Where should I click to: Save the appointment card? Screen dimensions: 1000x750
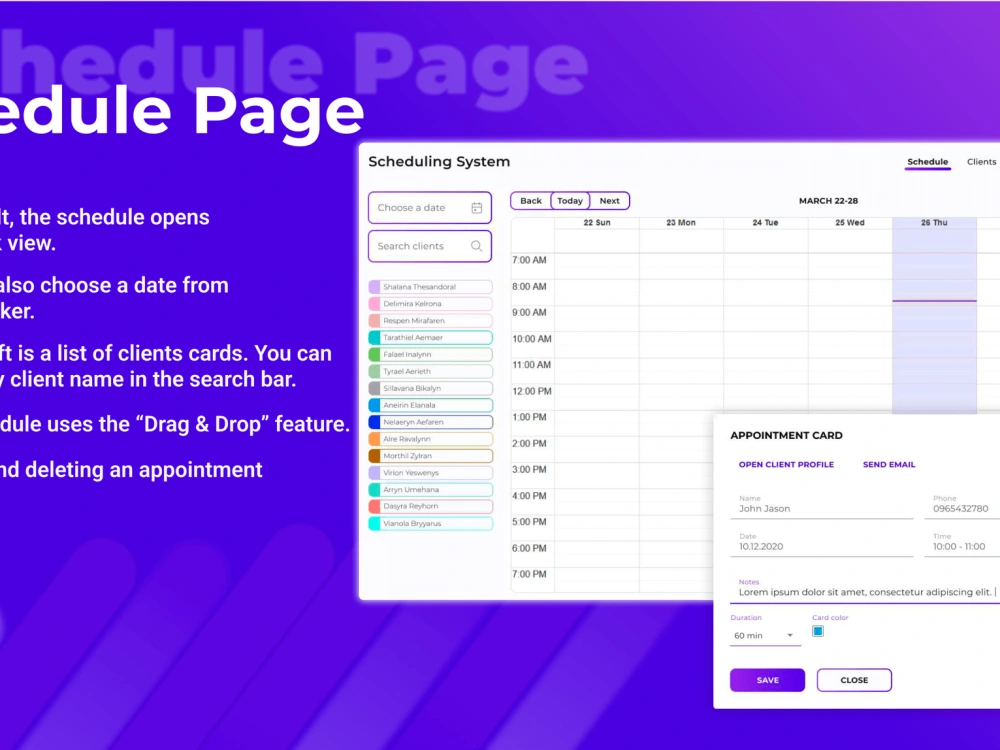point(767,680)
